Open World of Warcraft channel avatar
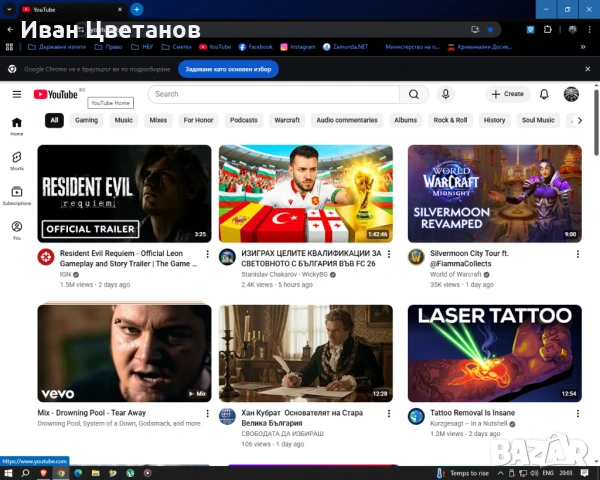 click(416, 257)
